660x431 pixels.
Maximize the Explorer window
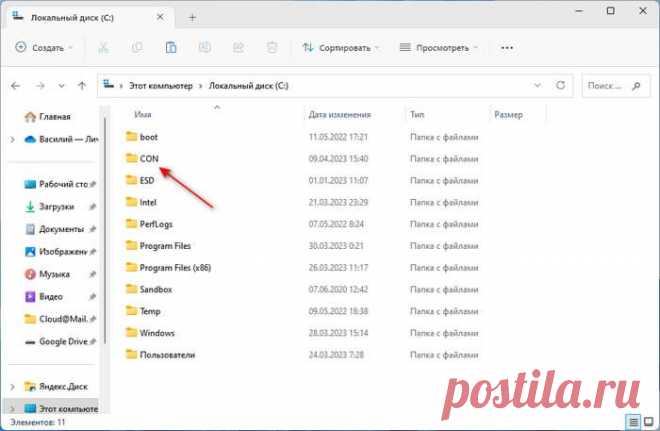pyautogui.click(x=611, y=11)
